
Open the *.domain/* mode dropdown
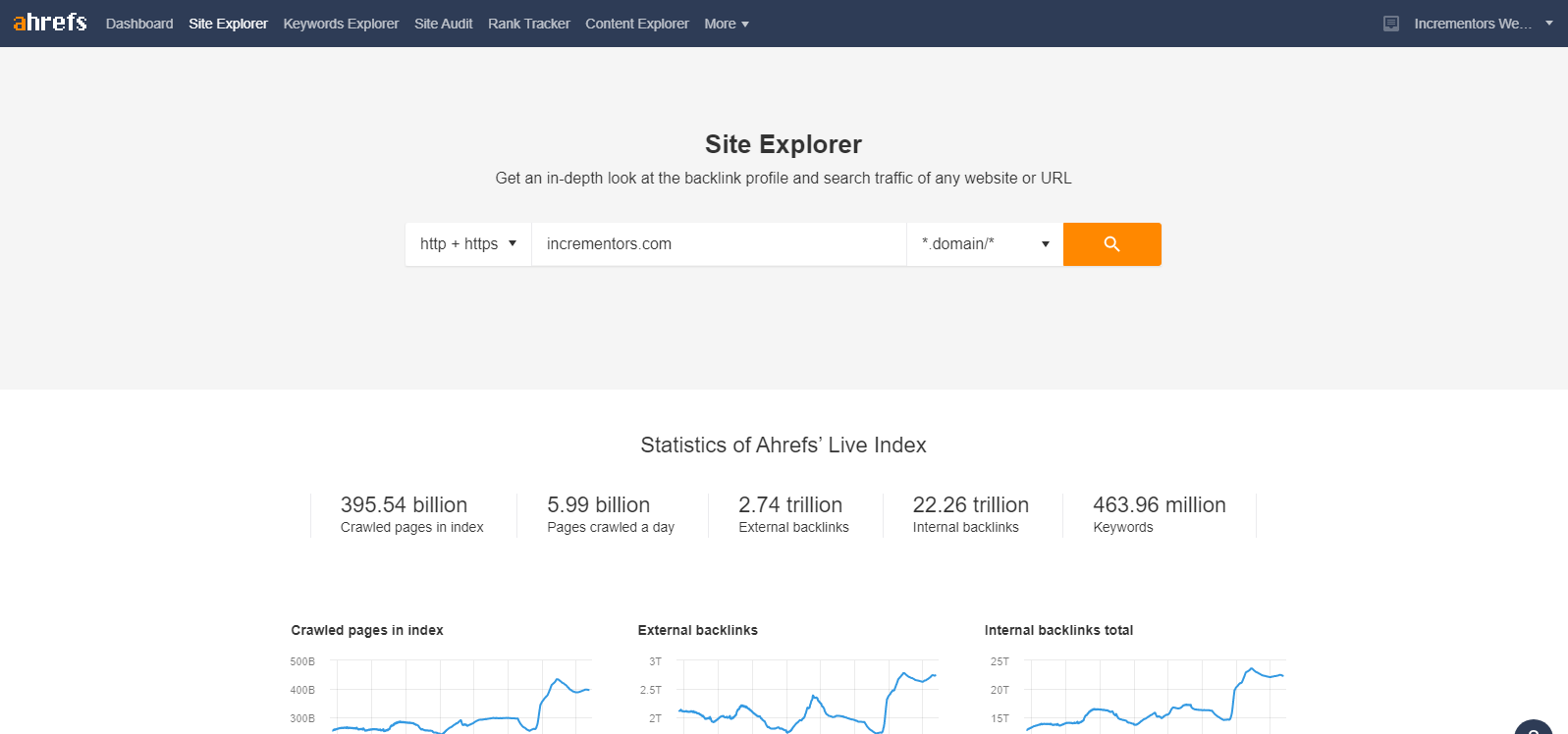click(x=985, y=244)
